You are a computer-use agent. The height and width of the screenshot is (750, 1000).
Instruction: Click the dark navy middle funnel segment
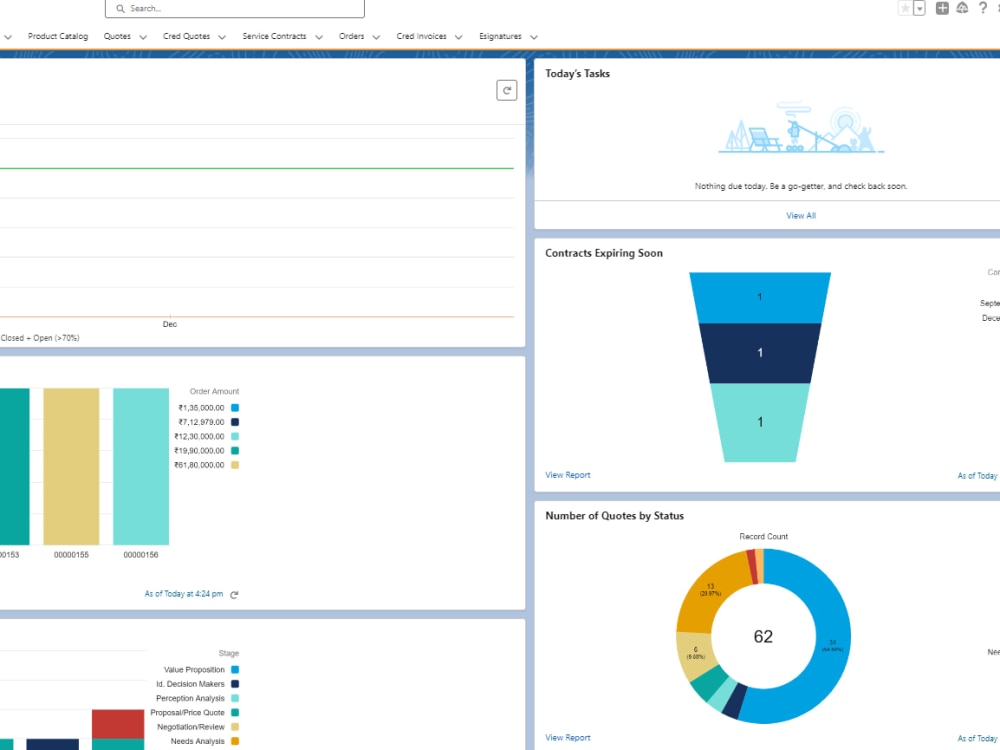(760, 353)
